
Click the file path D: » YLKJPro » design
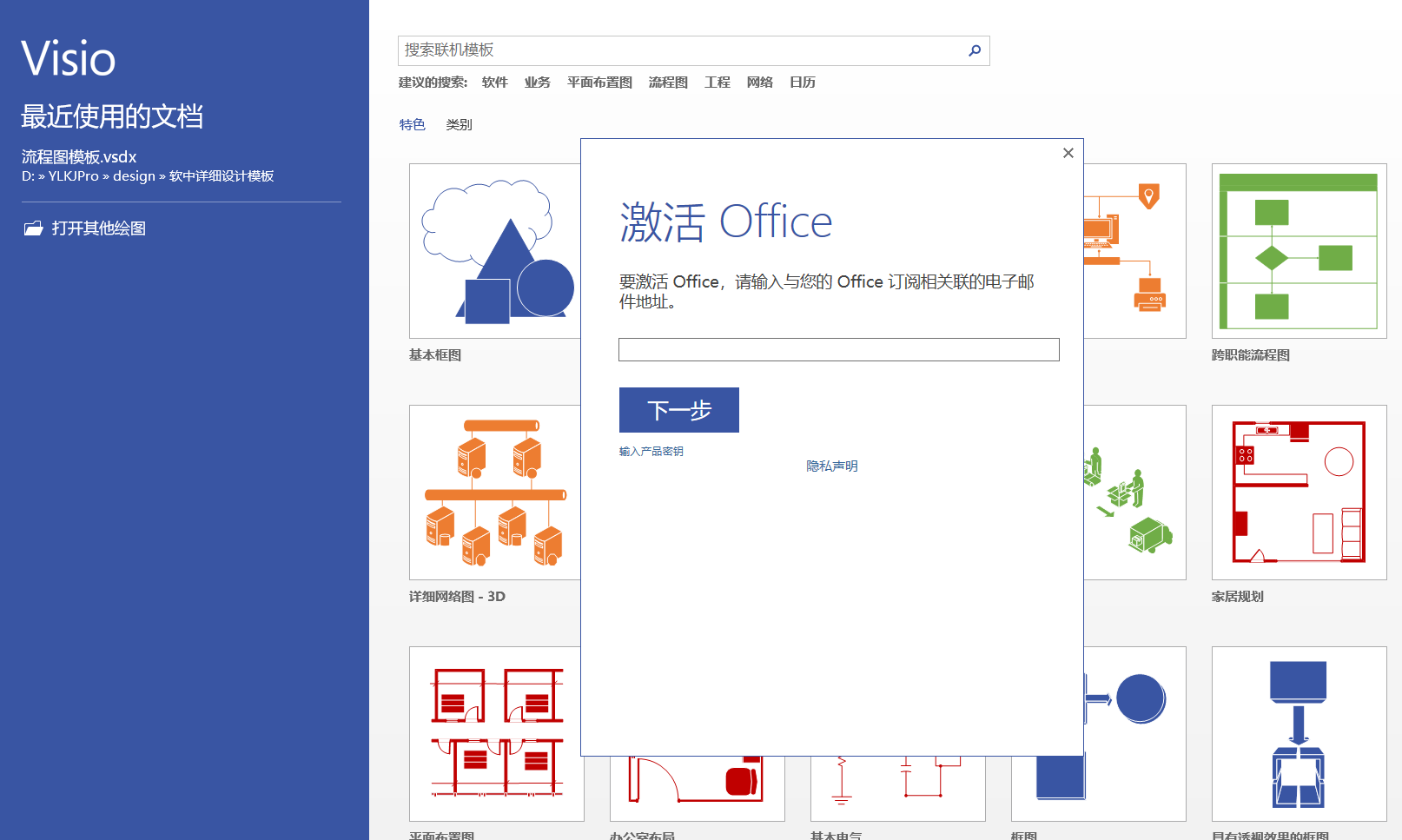click(x=148, y=176)
